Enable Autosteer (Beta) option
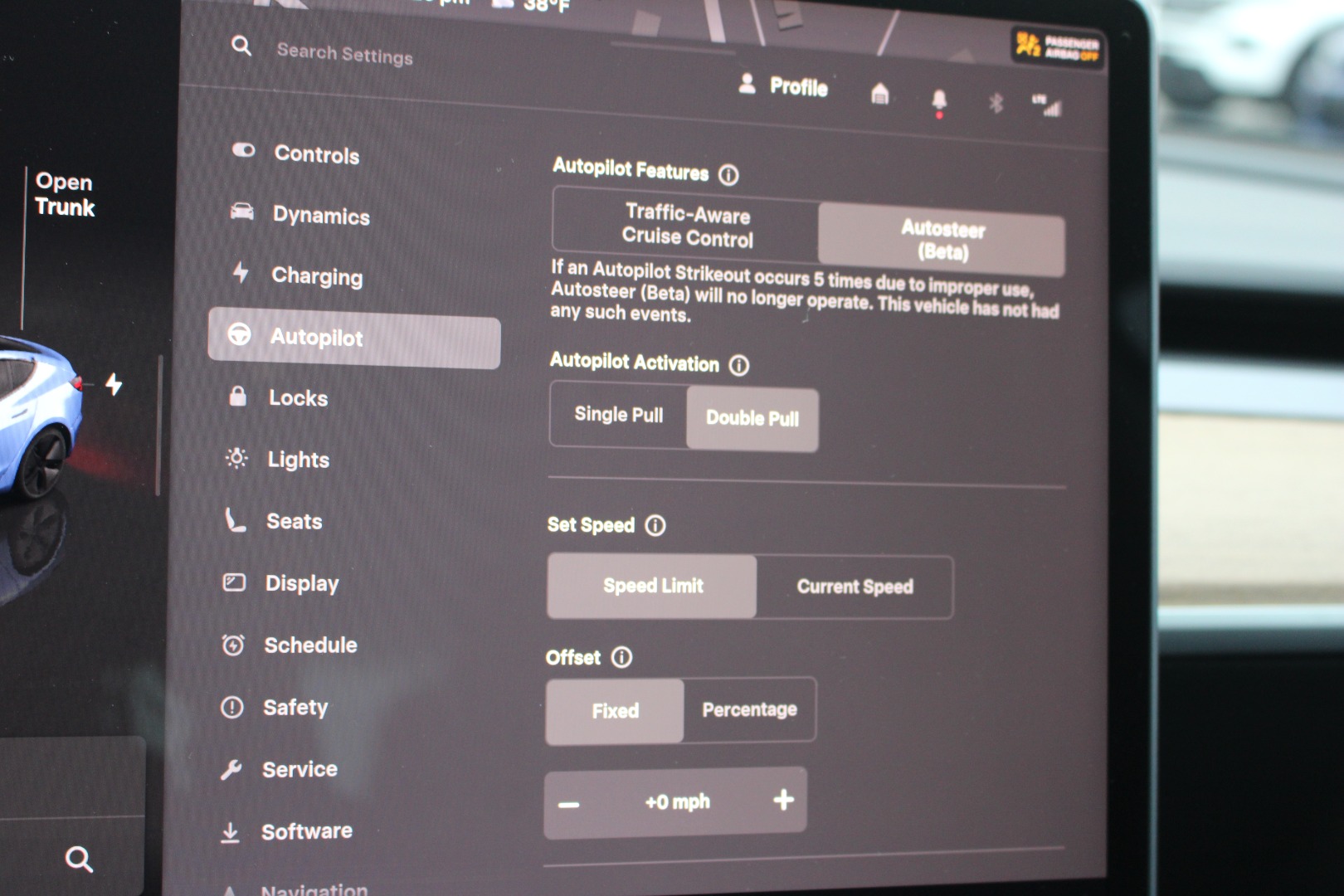Viewport: 1344px width, 896px height. (942, 240)
